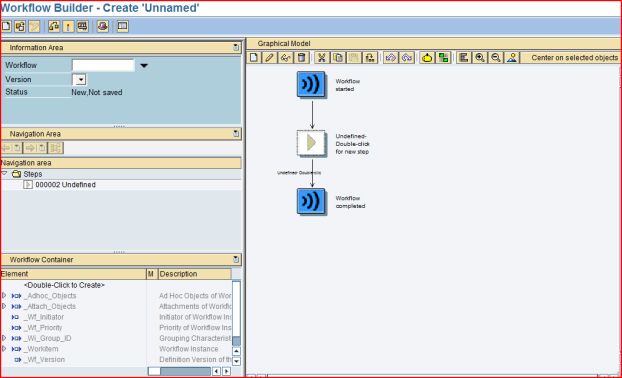This screenshot has height=378, width=622.
Task: Open the Navigation Area panel menu icon
Action: pyautogui.click(x=236, y=134)
